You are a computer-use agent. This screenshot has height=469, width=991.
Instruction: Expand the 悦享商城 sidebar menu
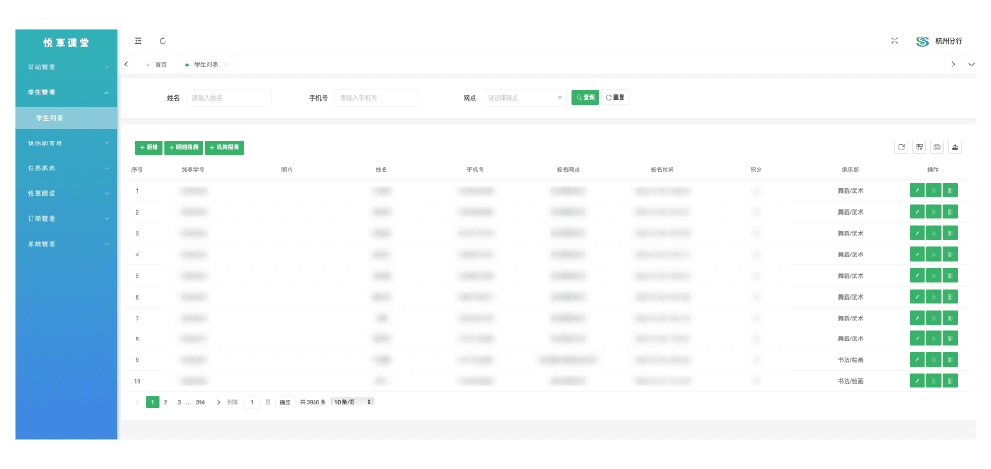(66, 193)
